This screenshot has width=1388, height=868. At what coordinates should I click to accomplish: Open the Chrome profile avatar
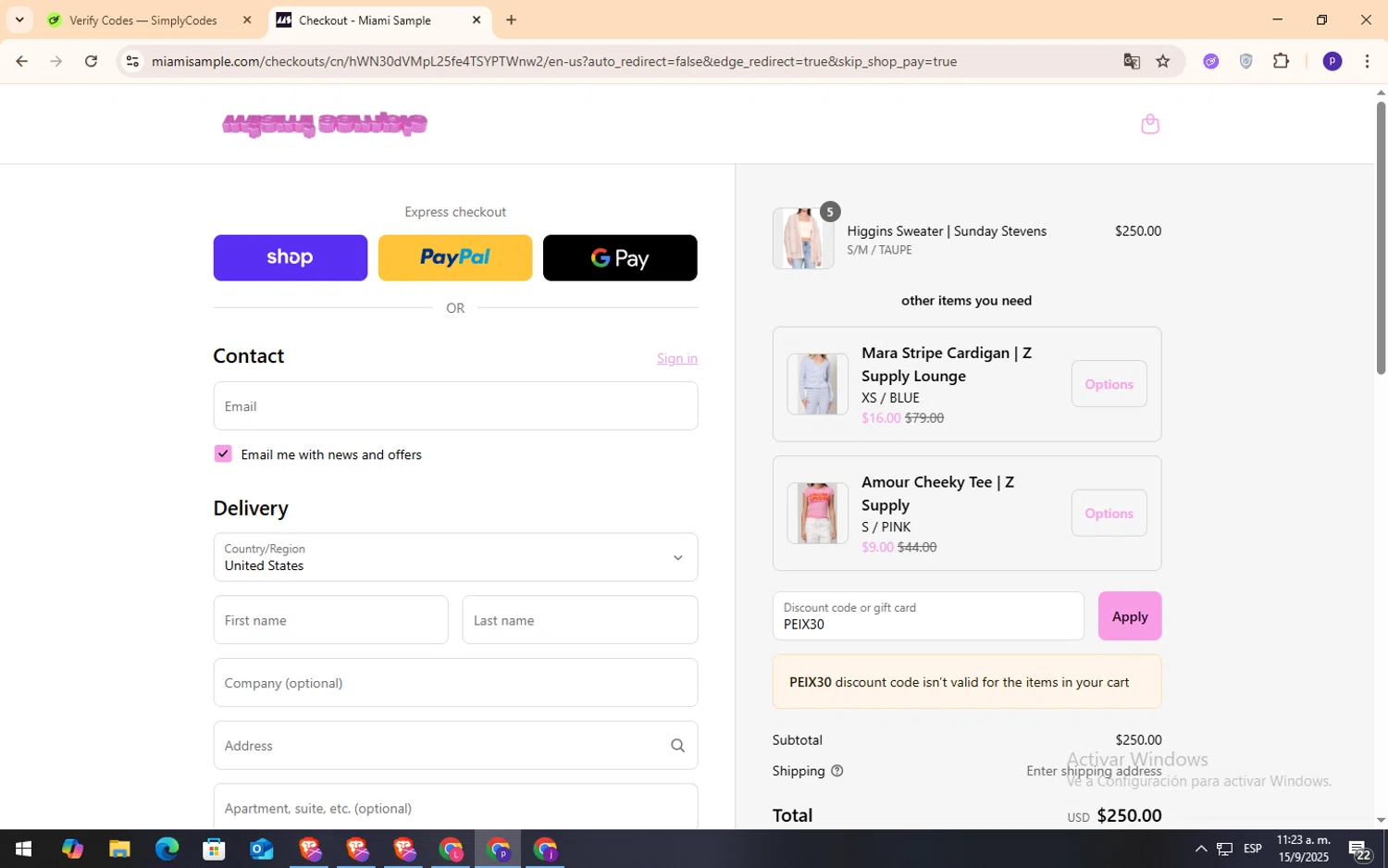click(1332, 61)
